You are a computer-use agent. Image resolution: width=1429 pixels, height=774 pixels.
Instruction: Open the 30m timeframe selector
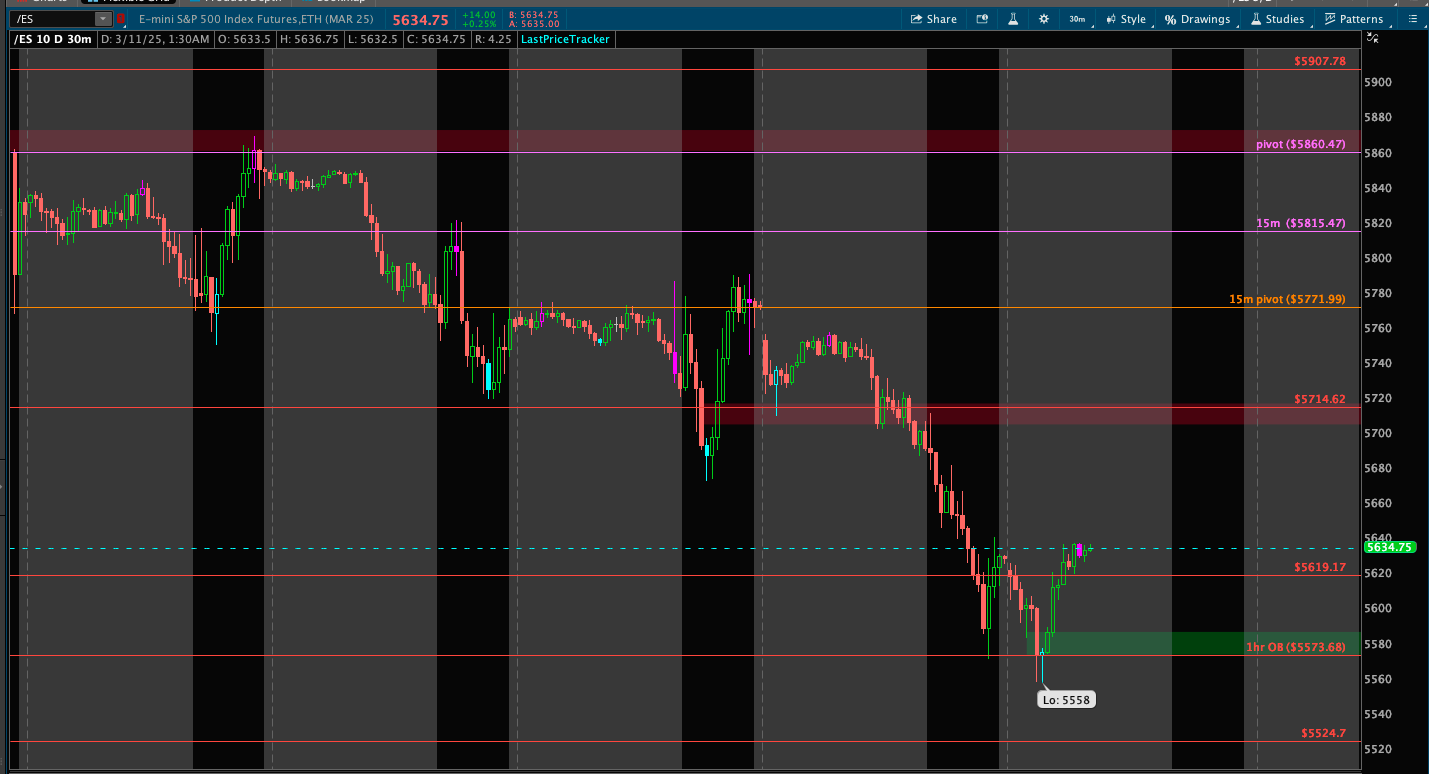point(1077,19)
